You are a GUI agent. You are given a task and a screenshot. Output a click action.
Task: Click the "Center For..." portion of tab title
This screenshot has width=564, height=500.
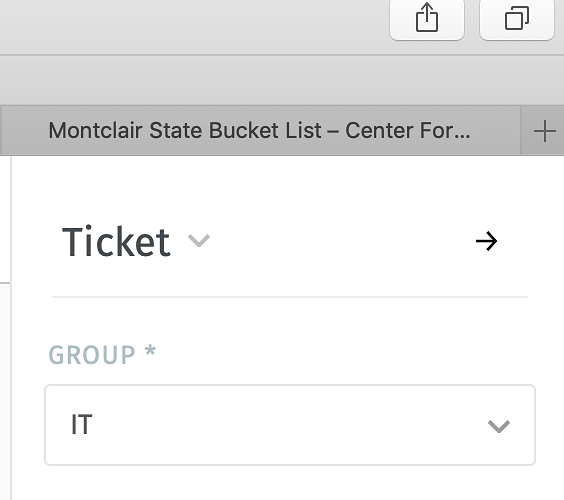point(408,130)
